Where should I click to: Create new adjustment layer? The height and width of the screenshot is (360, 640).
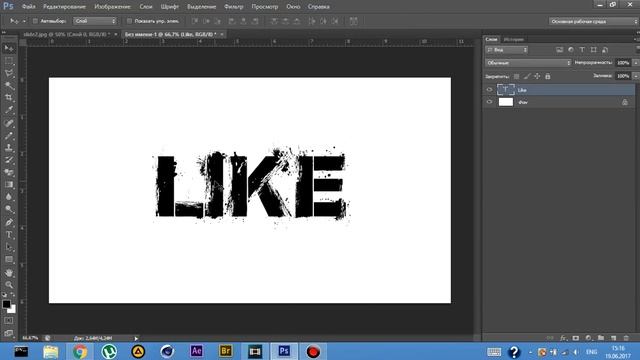(588, 338)
